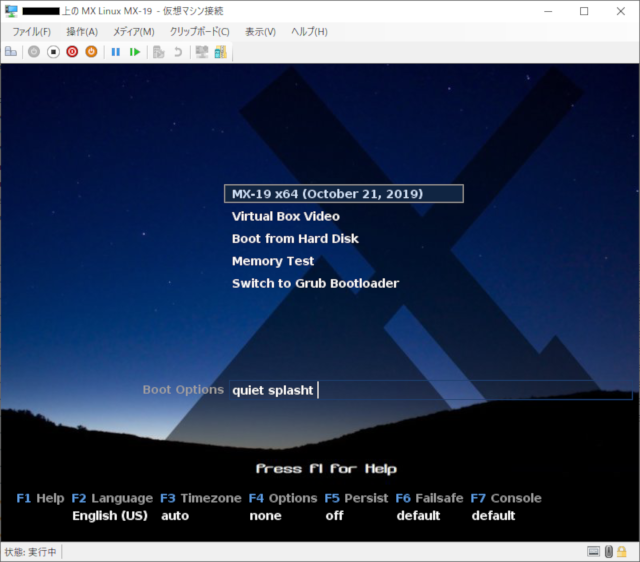The width and height of the screenshot is (640, 562).
Task: Select Switch to Grub Bootloader entry
Action: click(315, 283)
